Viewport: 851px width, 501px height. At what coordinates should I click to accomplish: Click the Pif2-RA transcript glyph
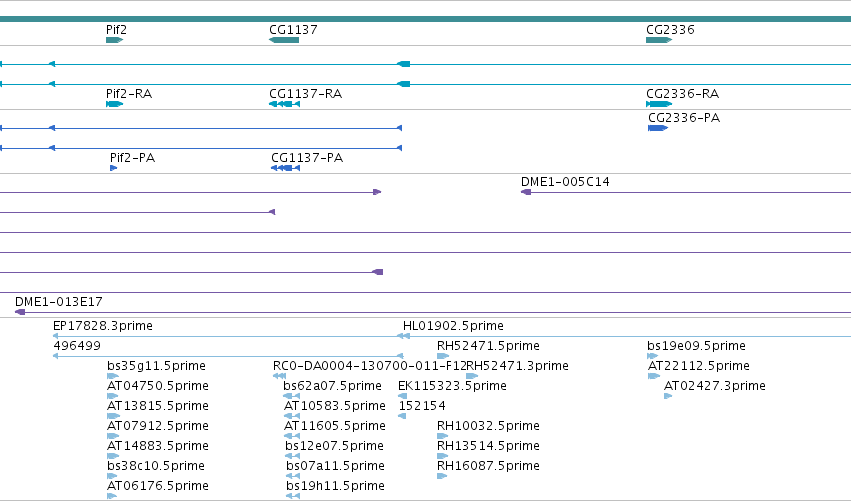[115, 104]
